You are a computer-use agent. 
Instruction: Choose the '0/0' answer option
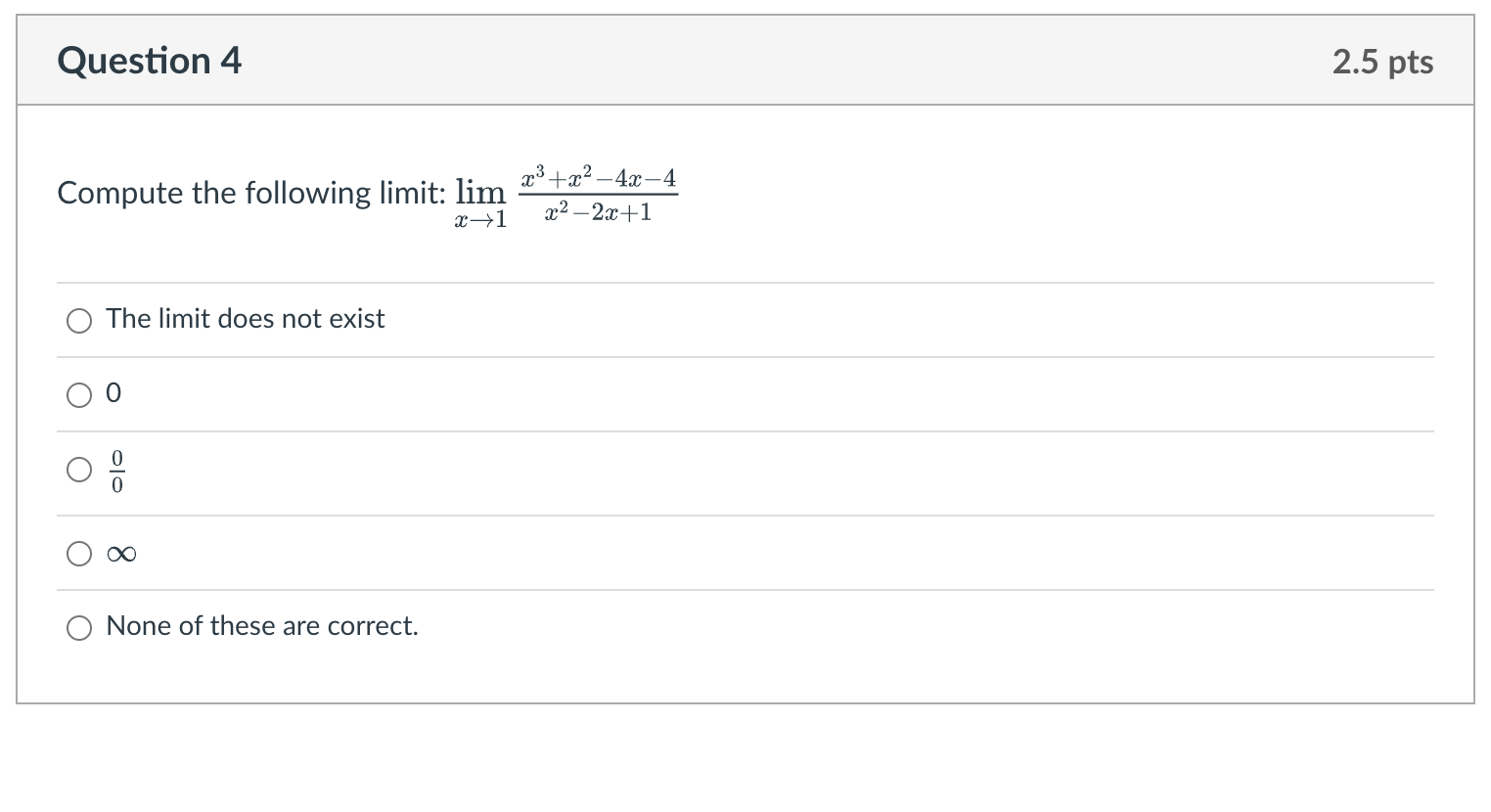click(x=79, y=470)
